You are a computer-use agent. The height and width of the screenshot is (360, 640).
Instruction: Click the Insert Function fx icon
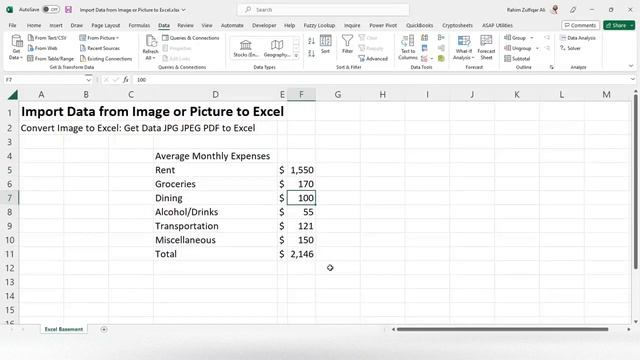126,80
